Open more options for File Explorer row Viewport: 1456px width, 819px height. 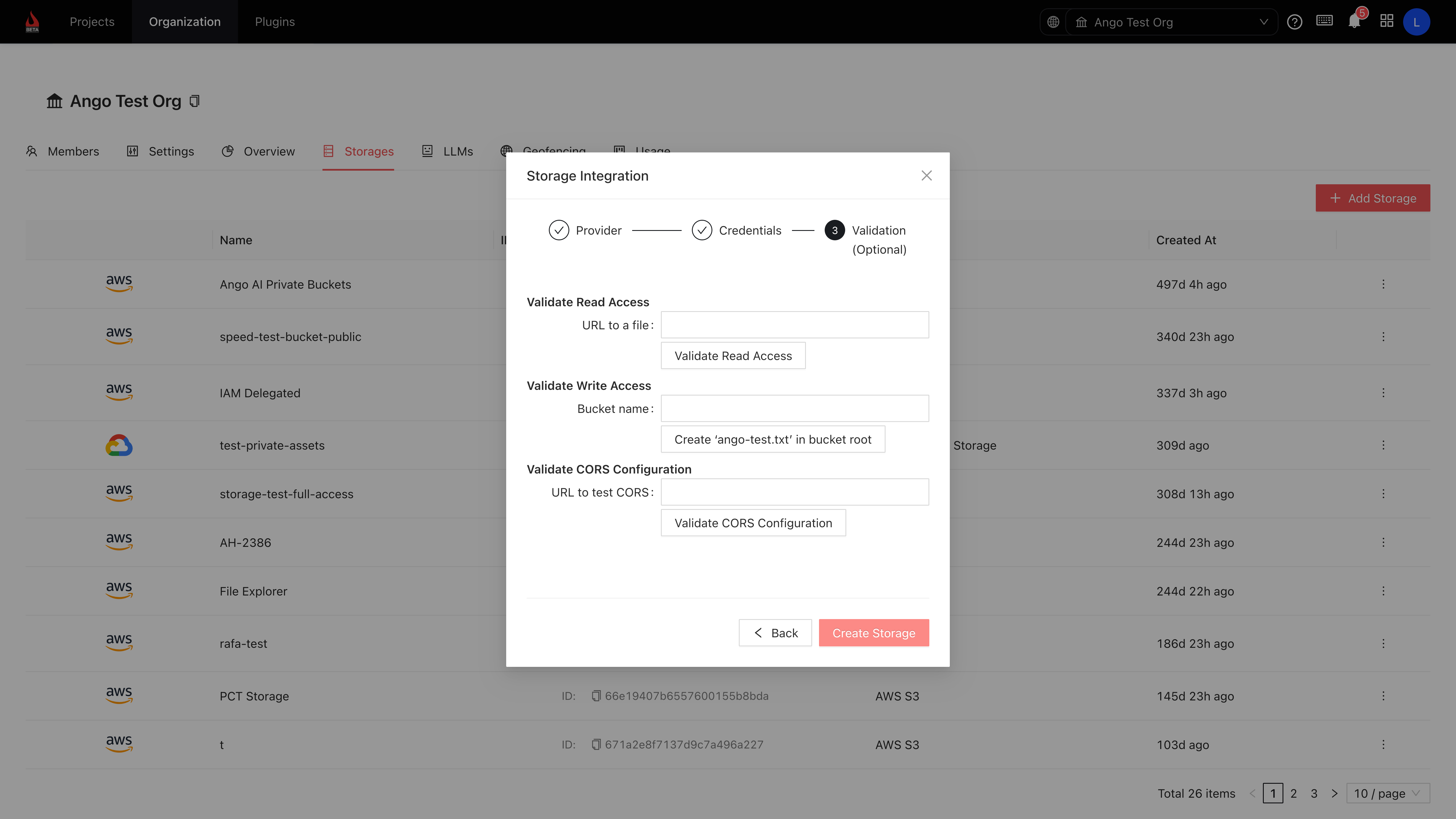tap(1383, 591)
